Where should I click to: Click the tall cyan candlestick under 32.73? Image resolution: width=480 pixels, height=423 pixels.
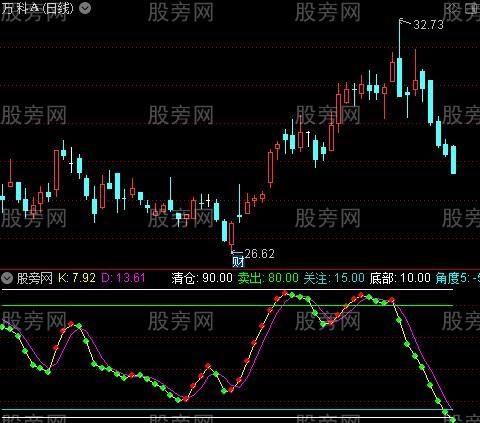(399, 77)
